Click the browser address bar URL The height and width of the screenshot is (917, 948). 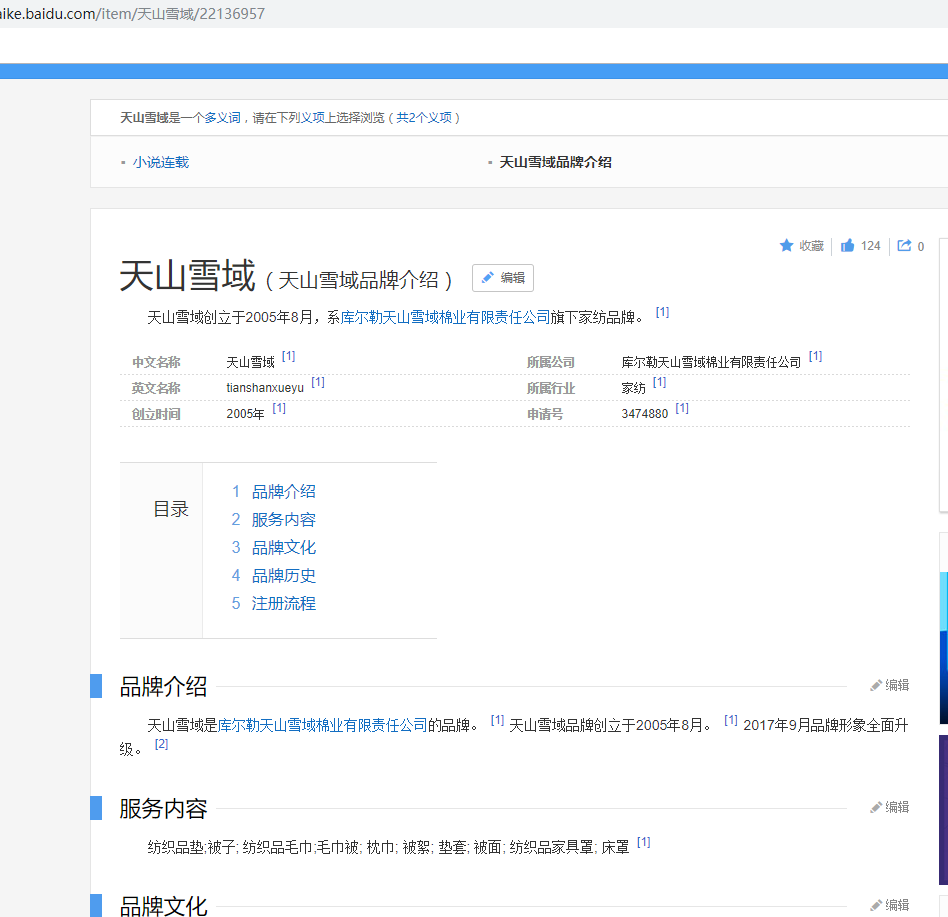(x=132, y=13)
